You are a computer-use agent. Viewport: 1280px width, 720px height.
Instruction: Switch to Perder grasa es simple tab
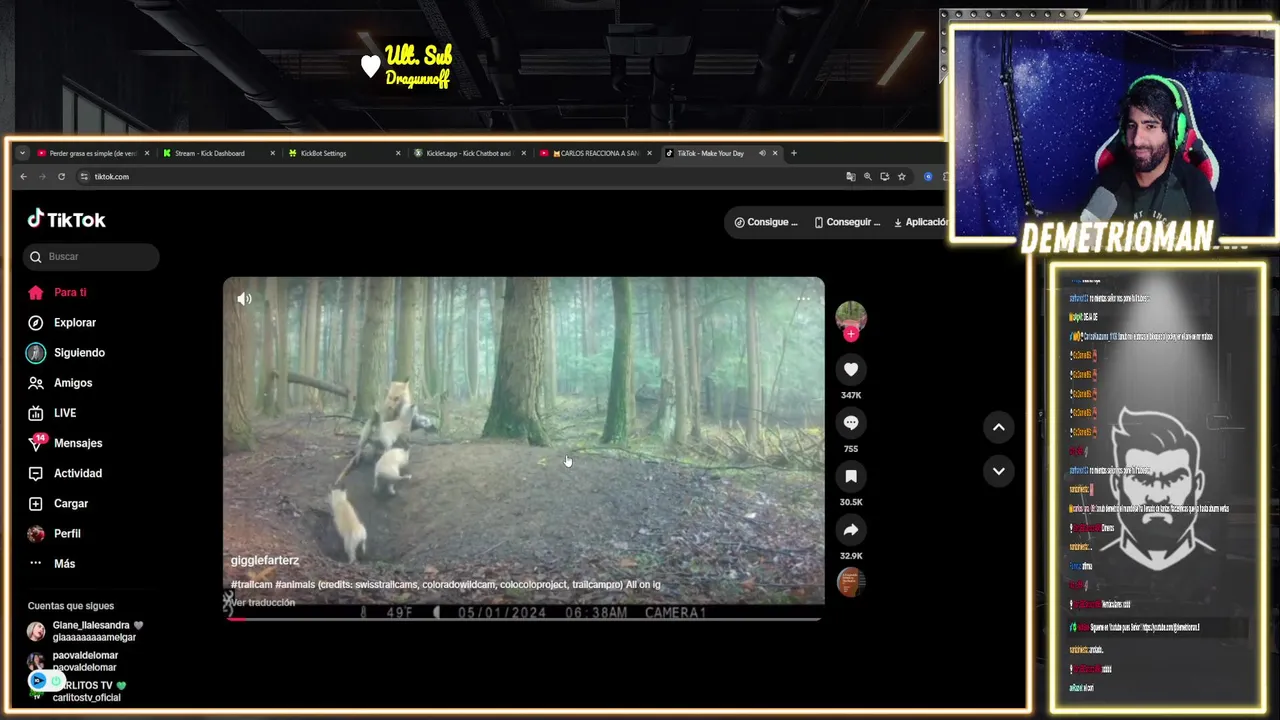pos(93,153)
